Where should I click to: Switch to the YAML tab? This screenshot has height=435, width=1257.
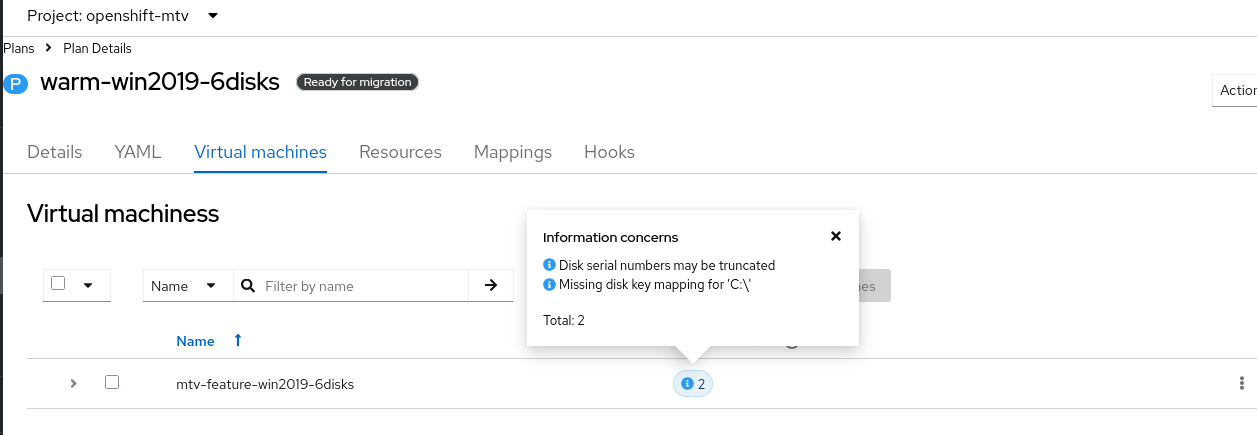pyautogui.click(x=138, y=152)
